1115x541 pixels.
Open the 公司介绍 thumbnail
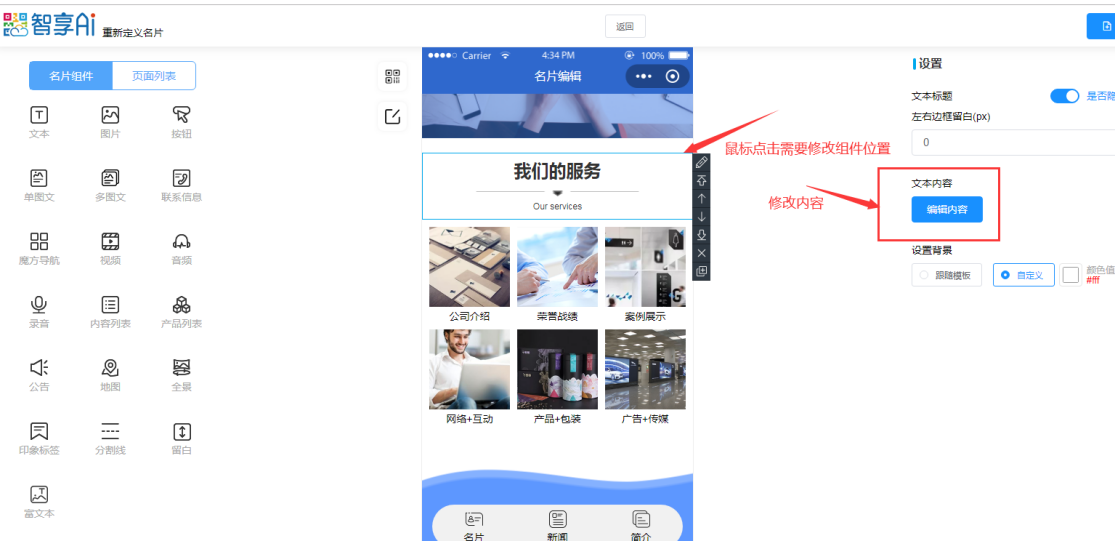tap(469, 267)
